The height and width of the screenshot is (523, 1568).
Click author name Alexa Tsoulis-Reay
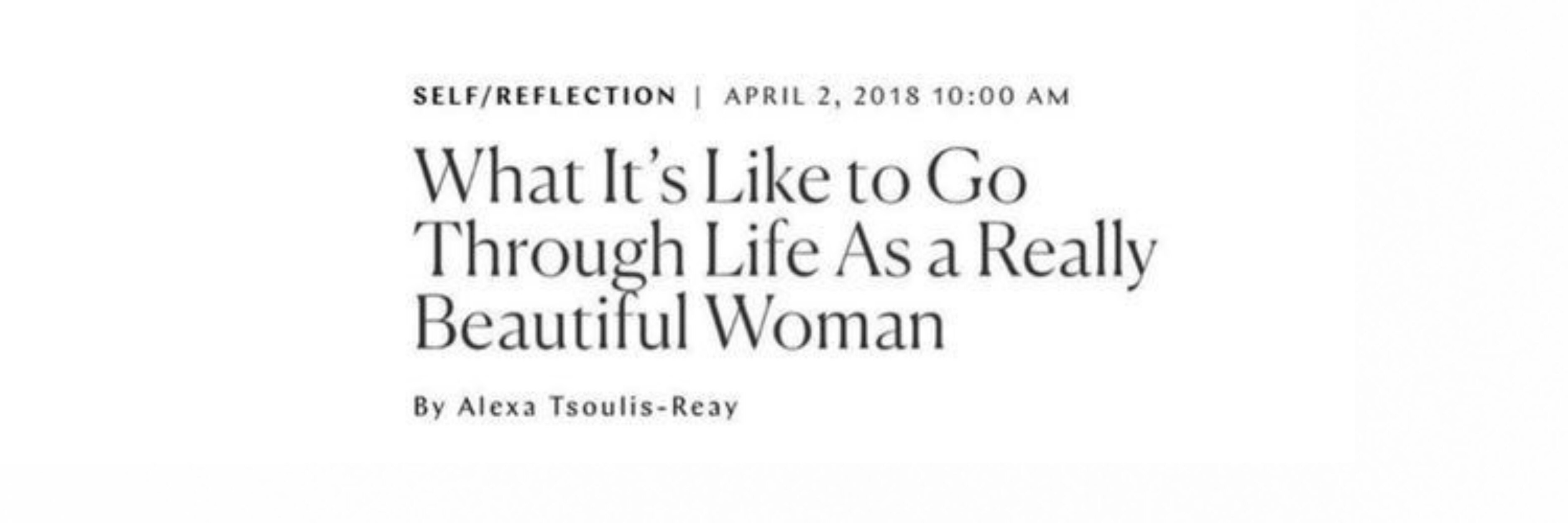pyautogui.click(x=598, y=407)
